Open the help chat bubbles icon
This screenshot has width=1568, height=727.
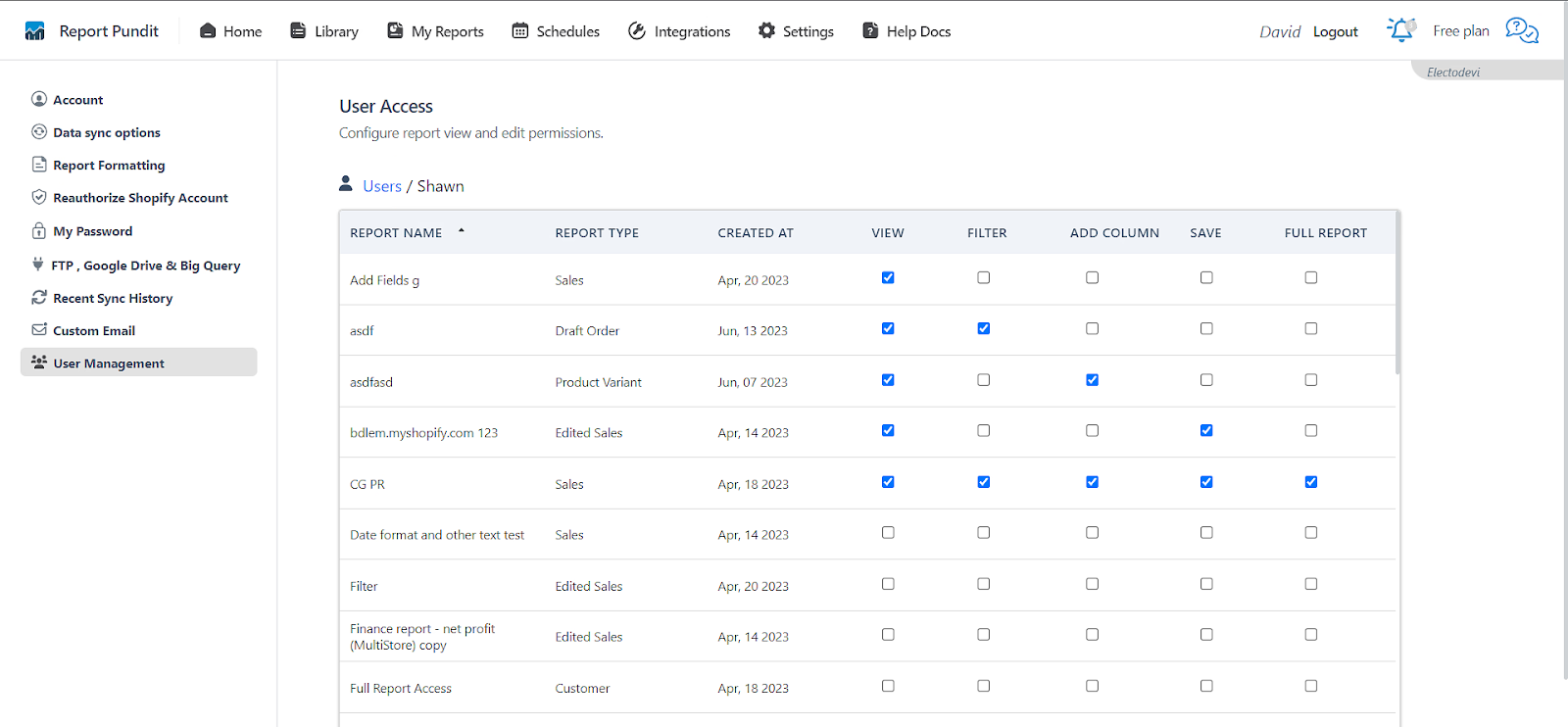click(1521, 30)
